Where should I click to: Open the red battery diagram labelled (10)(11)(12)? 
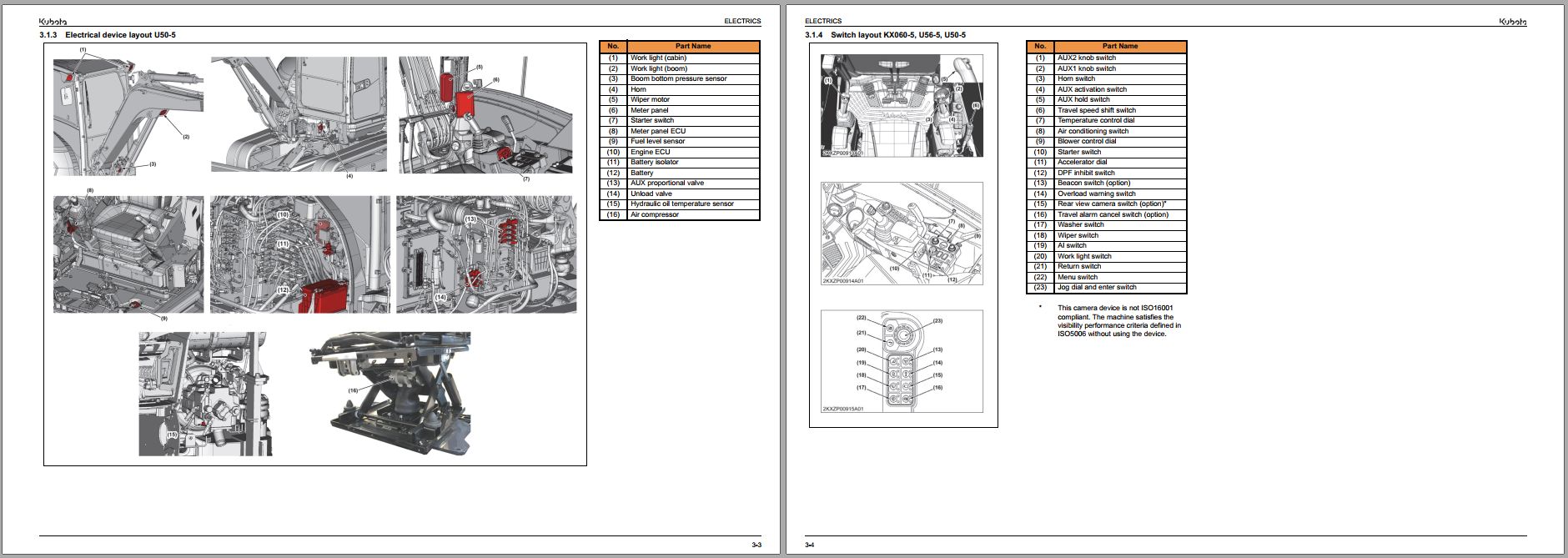click(299, 255)
